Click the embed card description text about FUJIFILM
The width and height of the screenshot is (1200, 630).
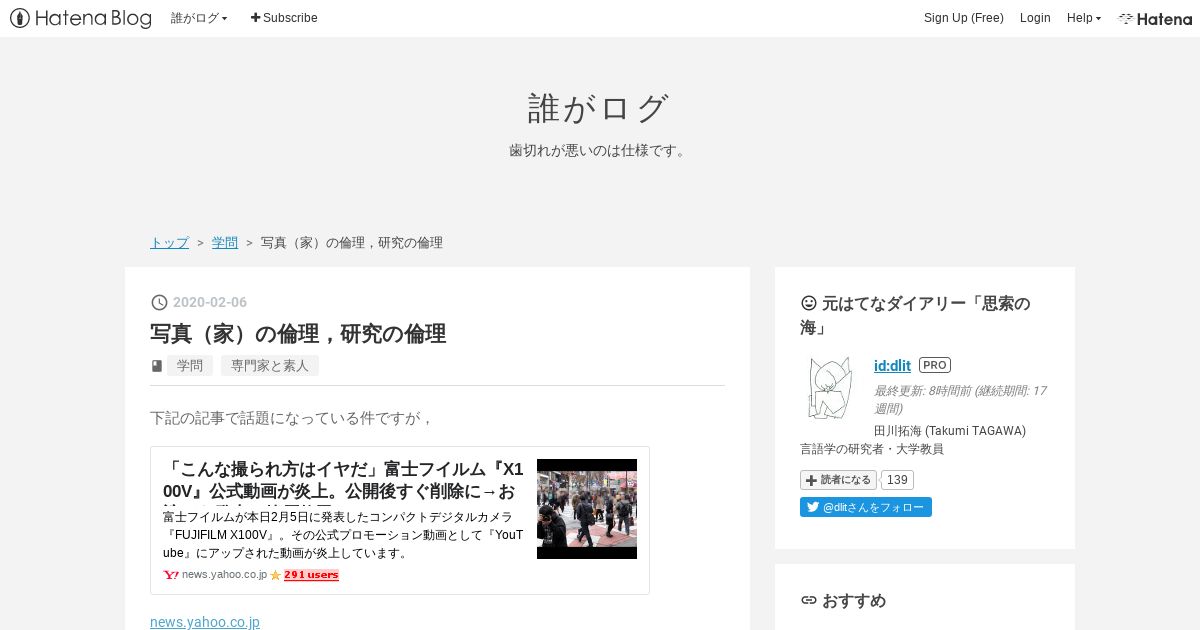tap(343, 535)
